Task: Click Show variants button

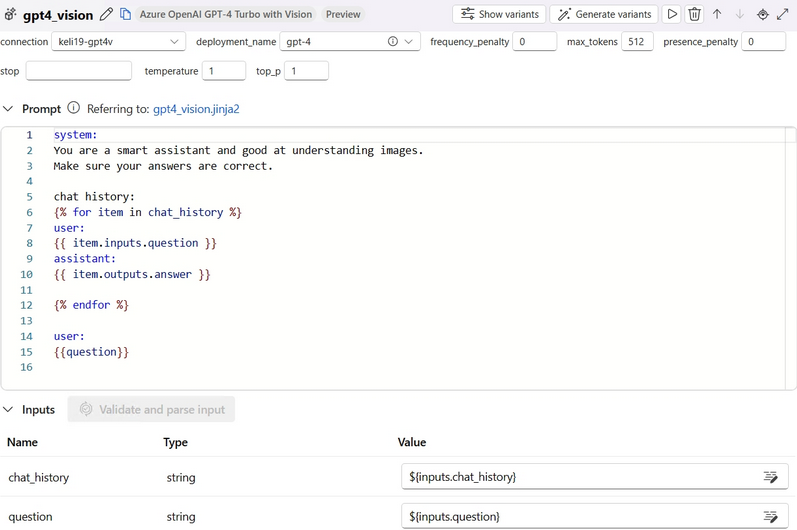Action: point(499,14)
